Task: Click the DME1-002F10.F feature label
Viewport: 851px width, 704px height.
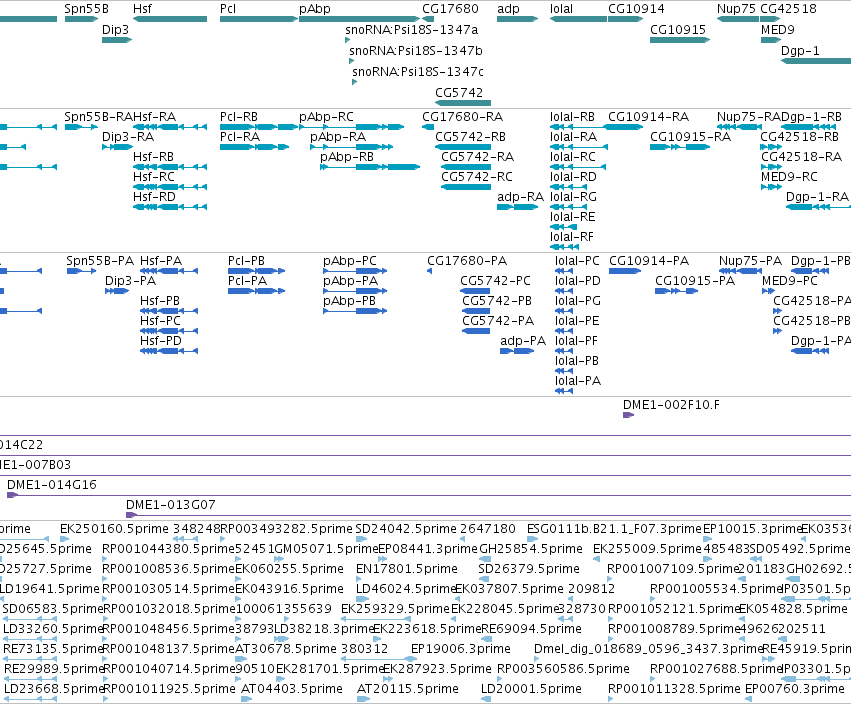Action: 671,405
